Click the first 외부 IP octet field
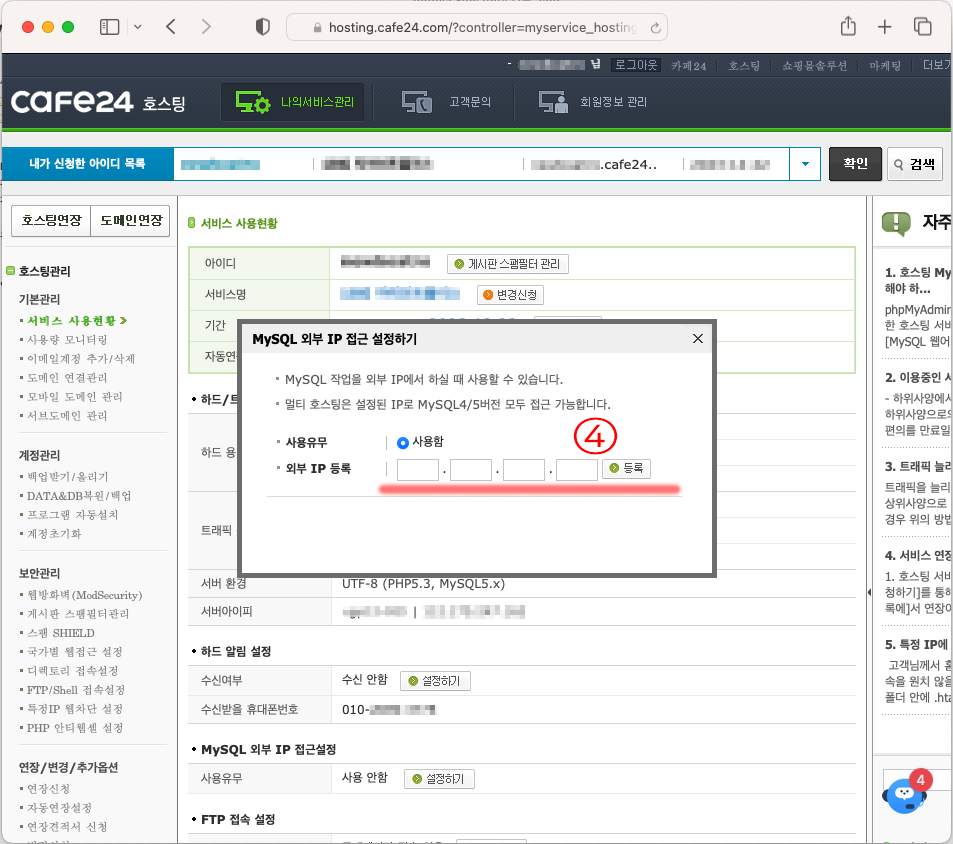Viewport: 953px width, 844px height. pos(418,469)
